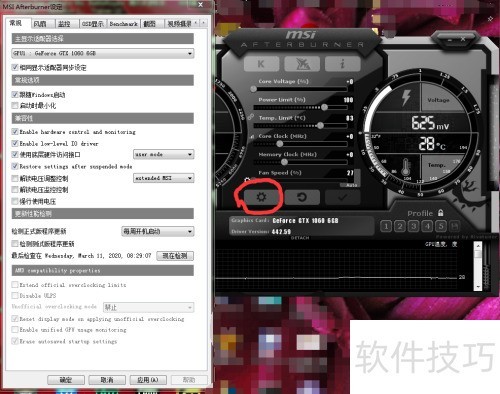Image resolution: width=500 pixels, height=394 pixels.
Task: Expand the user mode dropdown
Action: (x=164, y=154)
